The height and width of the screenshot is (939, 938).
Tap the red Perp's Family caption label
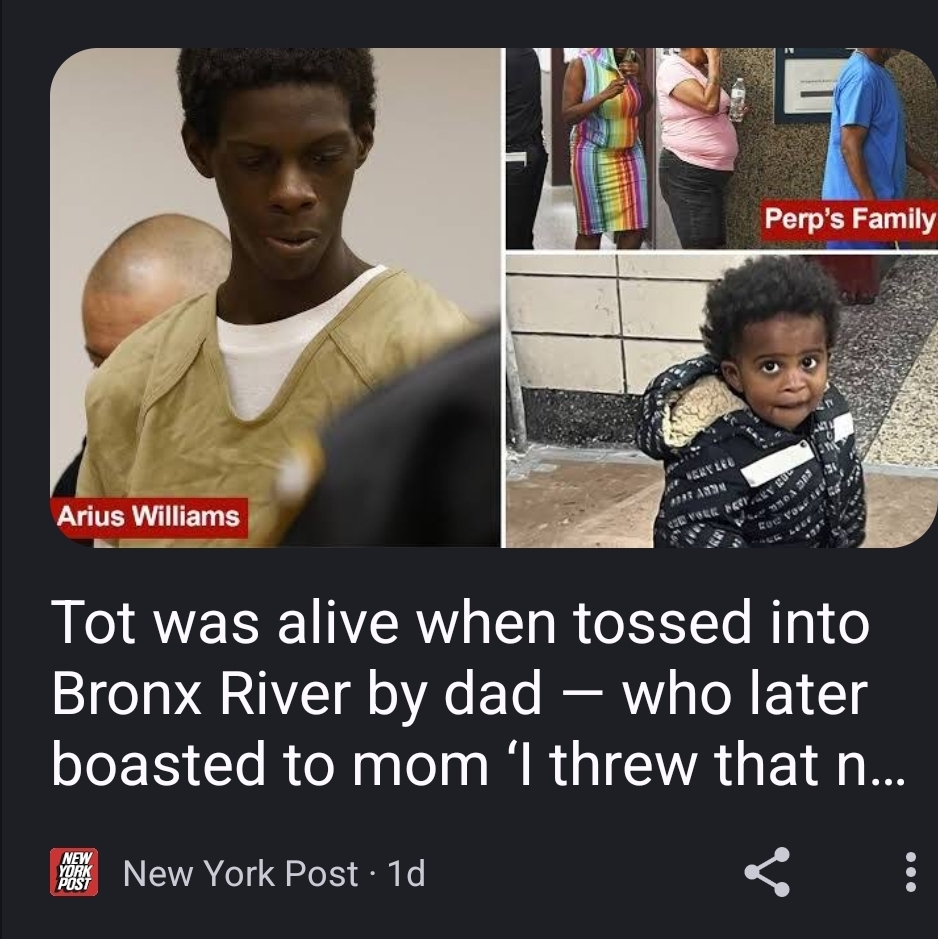849,219
